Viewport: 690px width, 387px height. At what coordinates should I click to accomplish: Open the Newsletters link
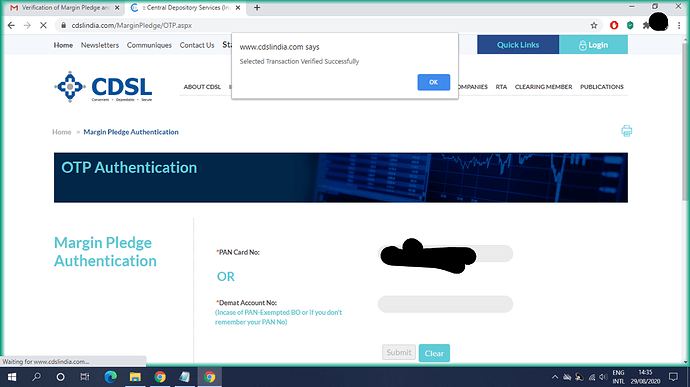tap(100, 45)
